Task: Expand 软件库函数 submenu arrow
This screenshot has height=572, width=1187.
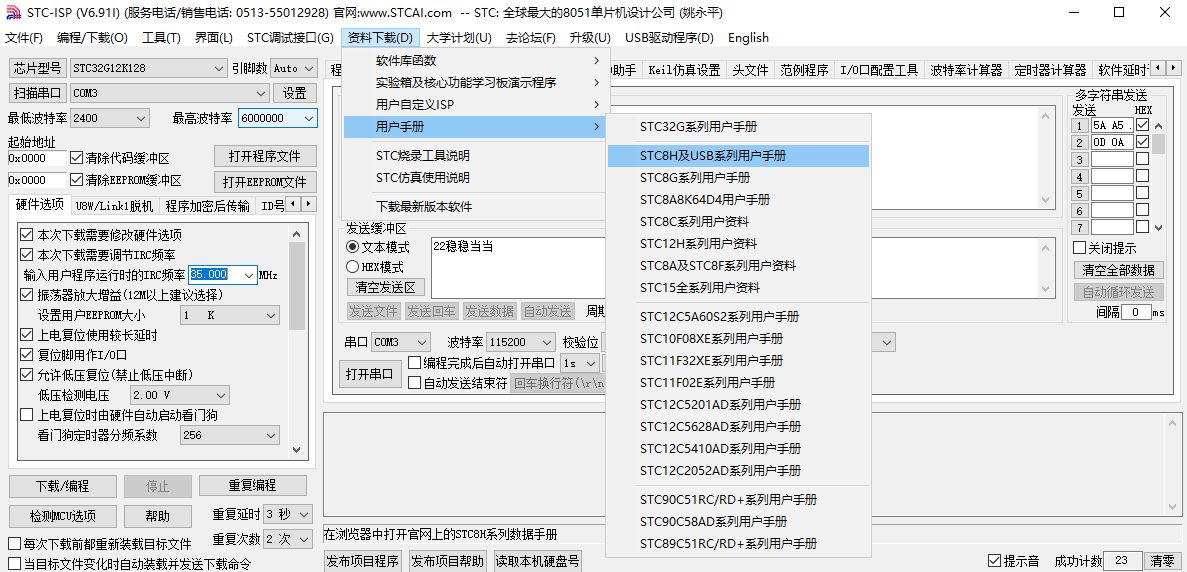Action: click(x=597, y=61)
